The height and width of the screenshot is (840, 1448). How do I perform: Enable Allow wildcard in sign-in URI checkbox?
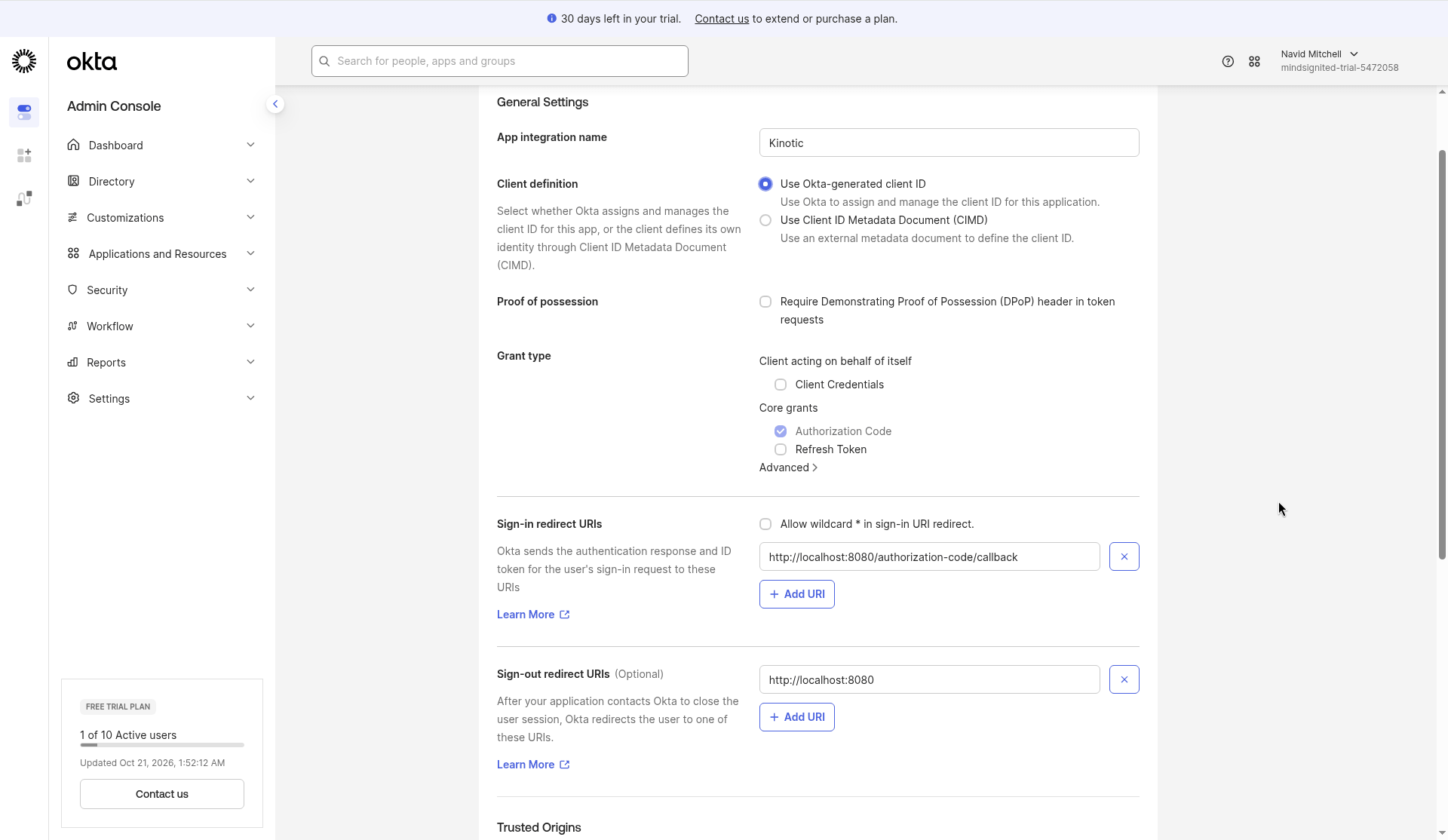tap(765, 524)
